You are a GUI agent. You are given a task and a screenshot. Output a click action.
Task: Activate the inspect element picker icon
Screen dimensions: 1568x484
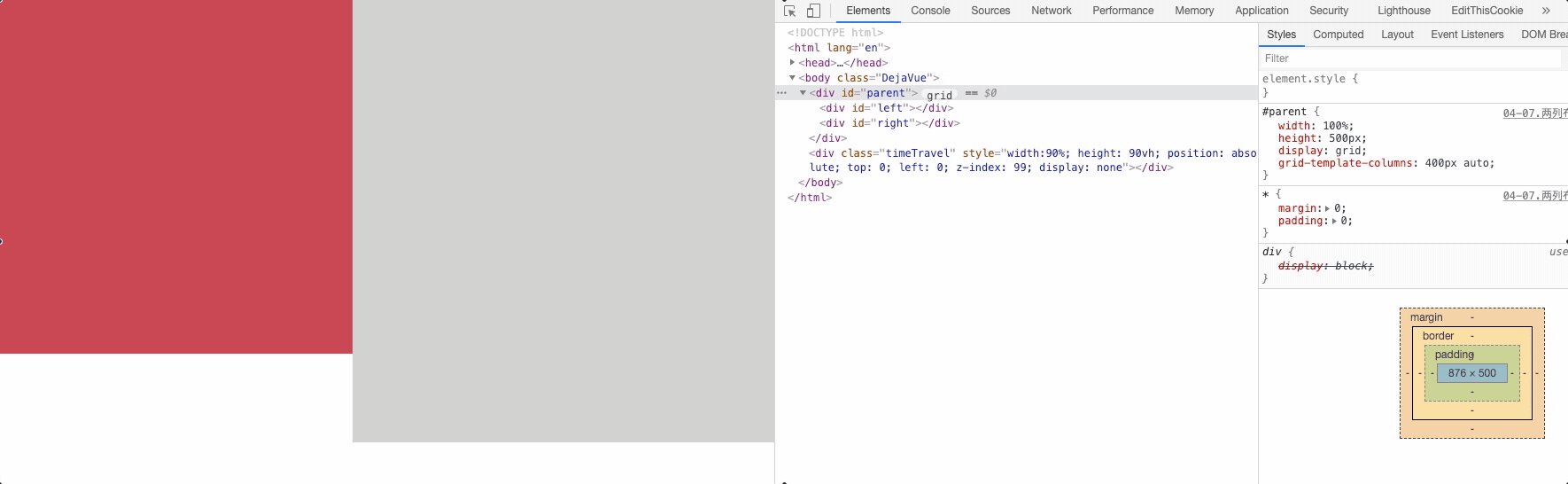pyautogui.click(x=789, y=11)
